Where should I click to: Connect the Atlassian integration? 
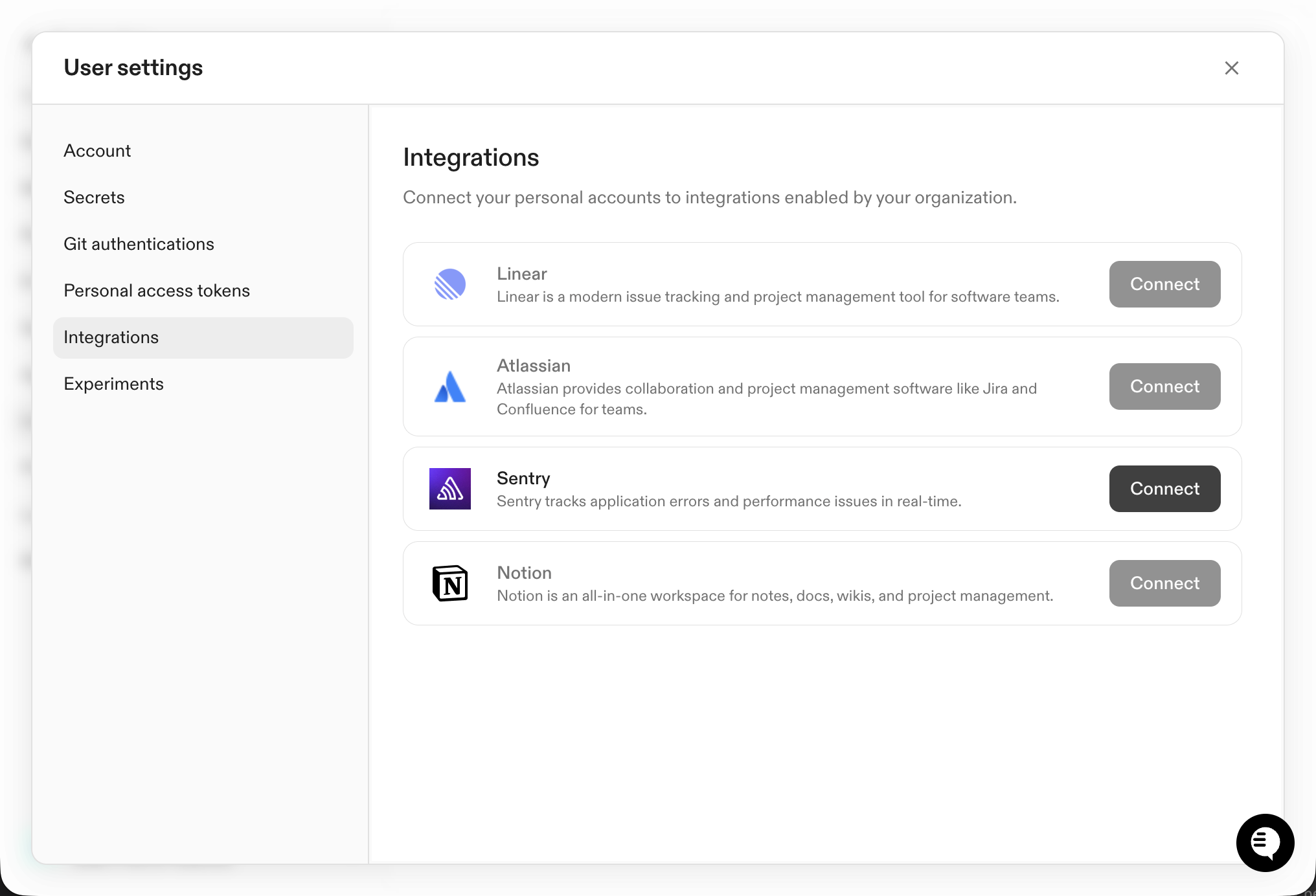point(1164,386)
